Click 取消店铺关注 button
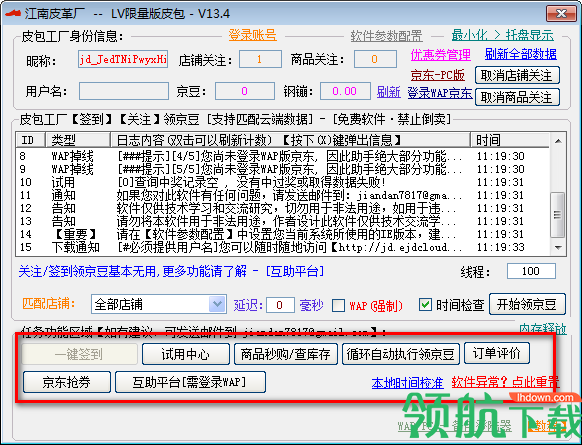 pyautogui.click(x=517, y=76)
